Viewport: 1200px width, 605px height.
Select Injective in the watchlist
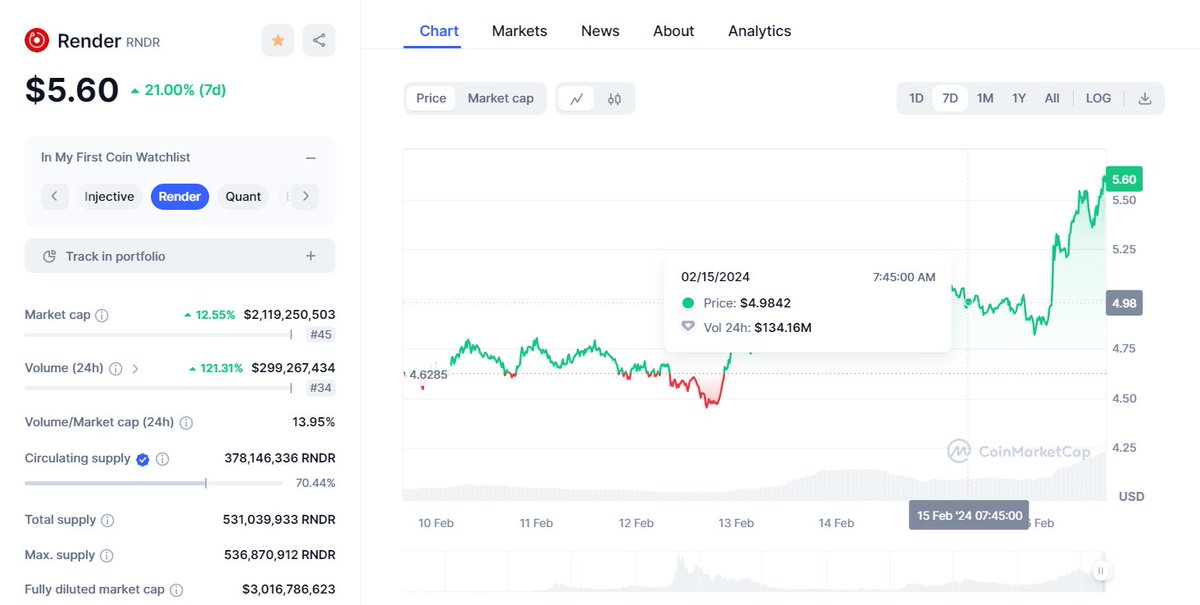click(109, 197)
